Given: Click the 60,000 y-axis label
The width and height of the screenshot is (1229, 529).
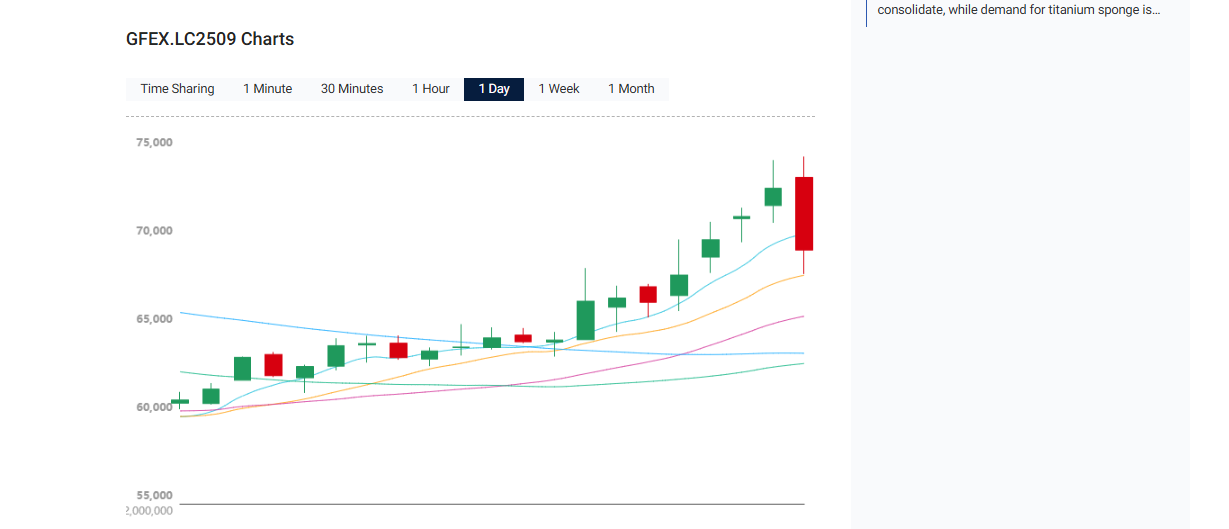Looking at the screenshot, I should (x=155, y=407).
